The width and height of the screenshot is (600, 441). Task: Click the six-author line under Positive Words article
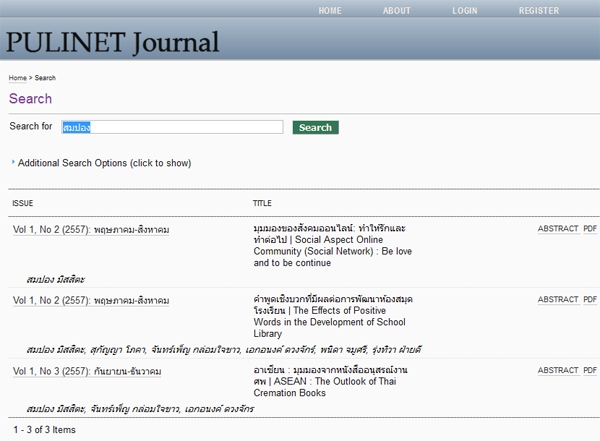(x=224, y=350)
